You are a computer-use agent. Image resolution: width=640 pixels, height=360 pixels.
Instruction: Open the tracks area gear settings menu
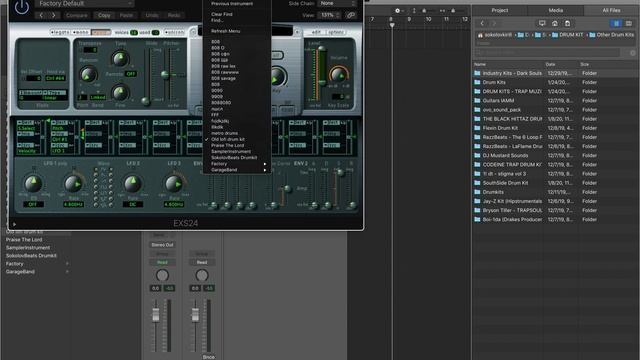point(398,11)
